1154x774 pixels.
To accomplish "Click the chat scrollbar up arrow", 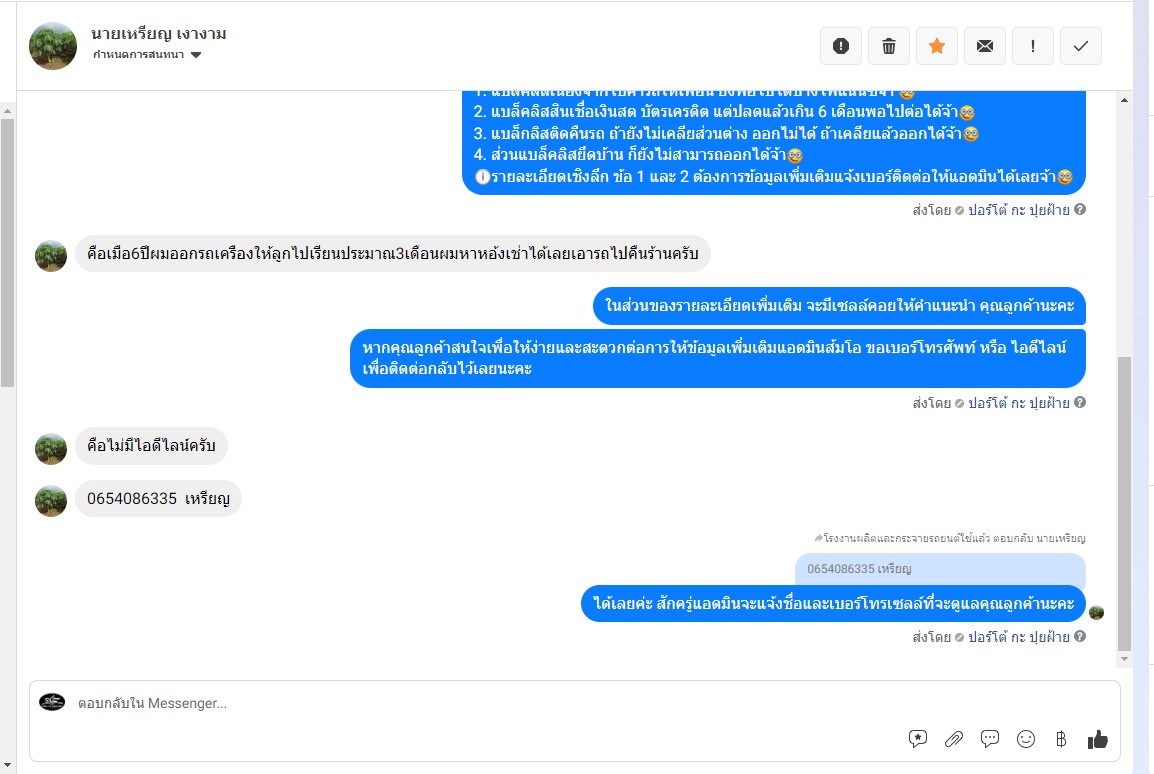I will [1124, 100].
